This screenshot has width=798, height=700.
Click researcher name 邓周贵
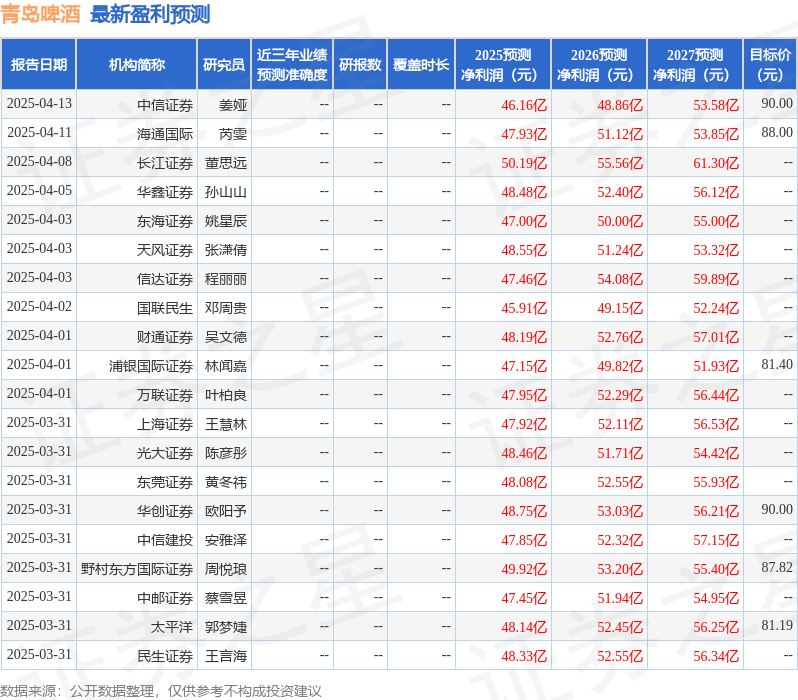(x=226, y=309)
